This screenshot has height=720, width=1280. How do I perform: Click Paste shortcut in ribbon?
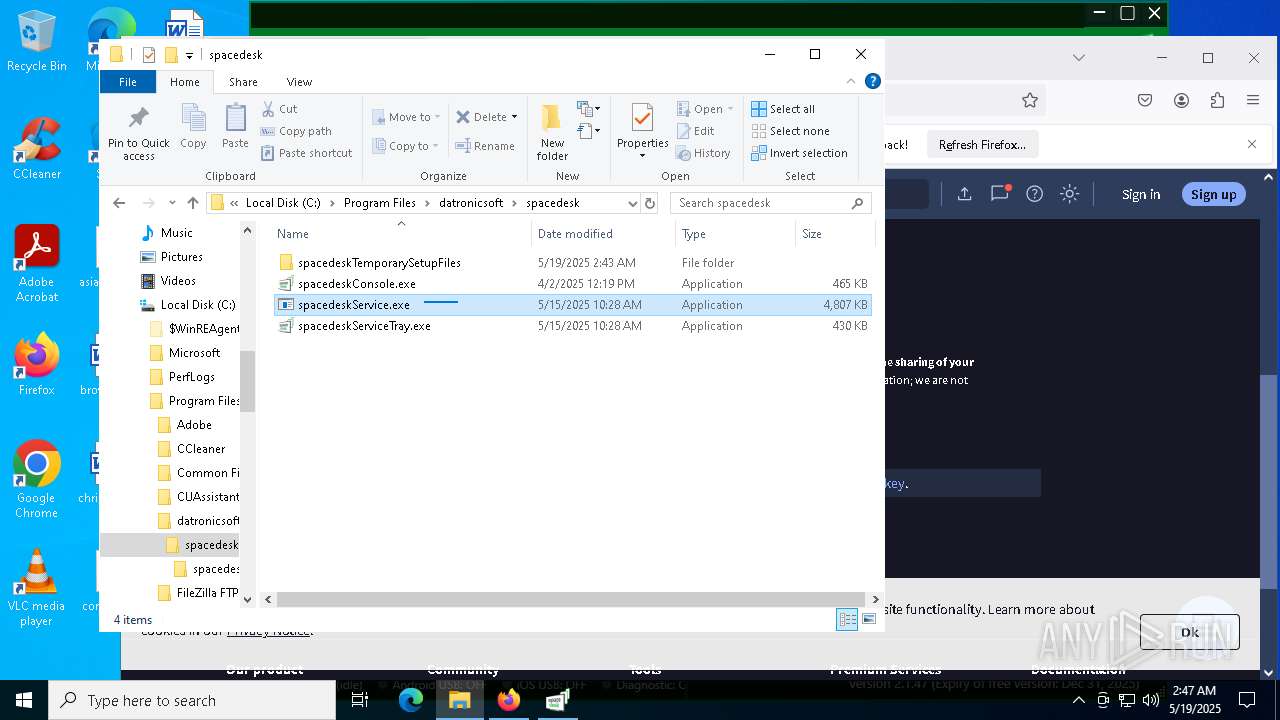pos(306,153)
